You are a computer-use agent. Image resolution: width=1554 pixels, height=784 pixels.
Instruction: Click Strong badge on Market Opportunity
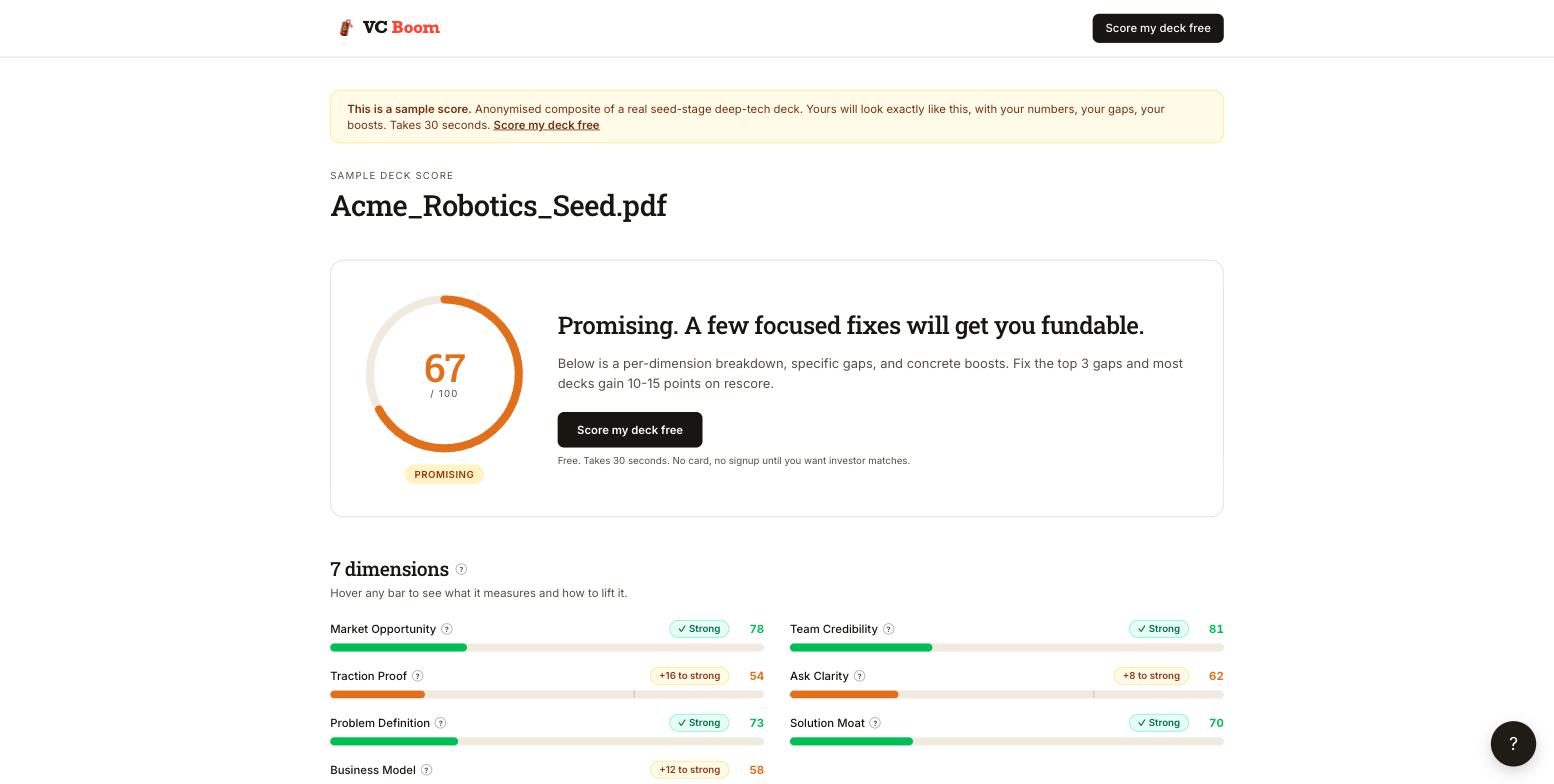pos(699,629)
